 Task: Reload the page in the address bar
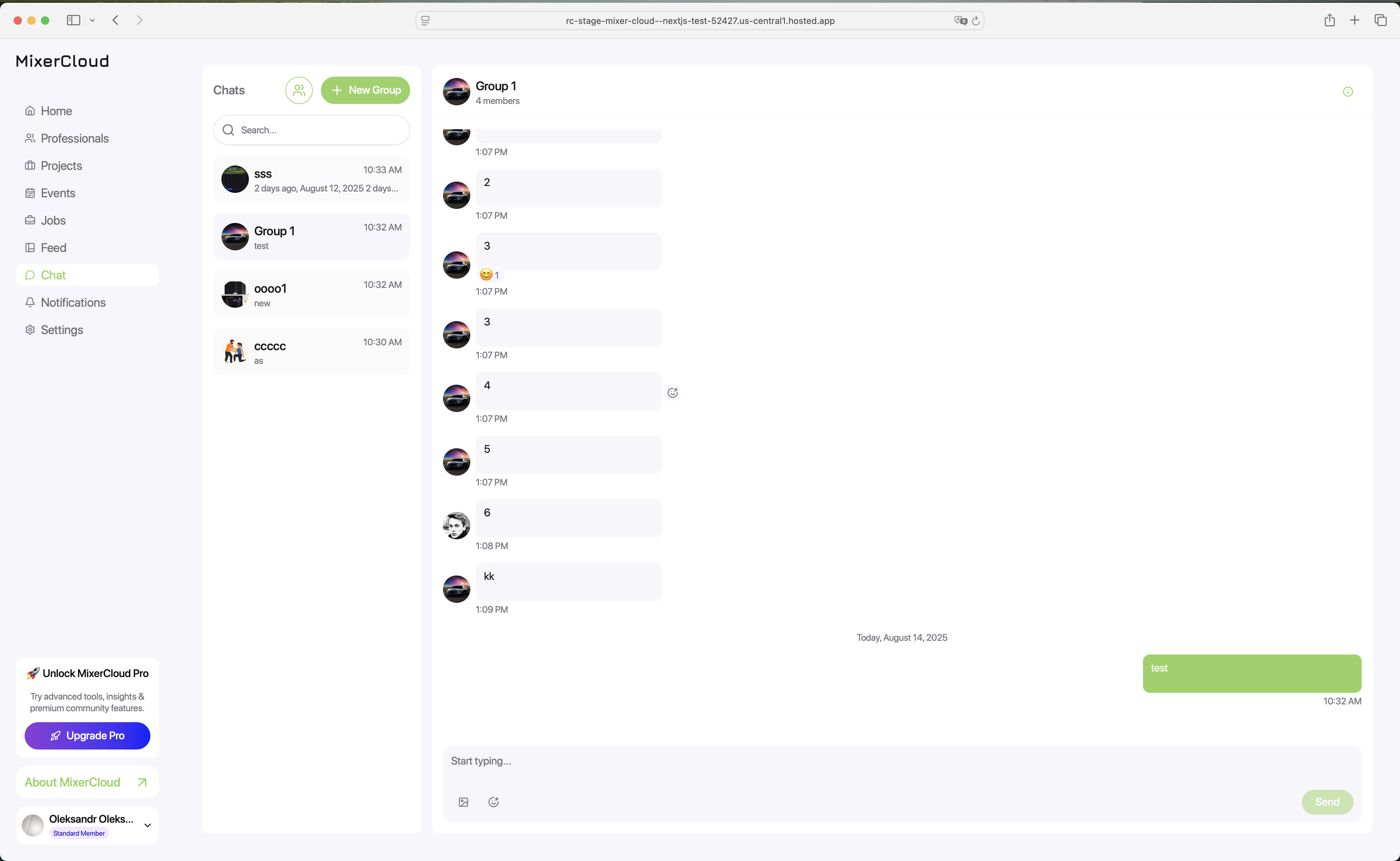[x=975, y=21]
